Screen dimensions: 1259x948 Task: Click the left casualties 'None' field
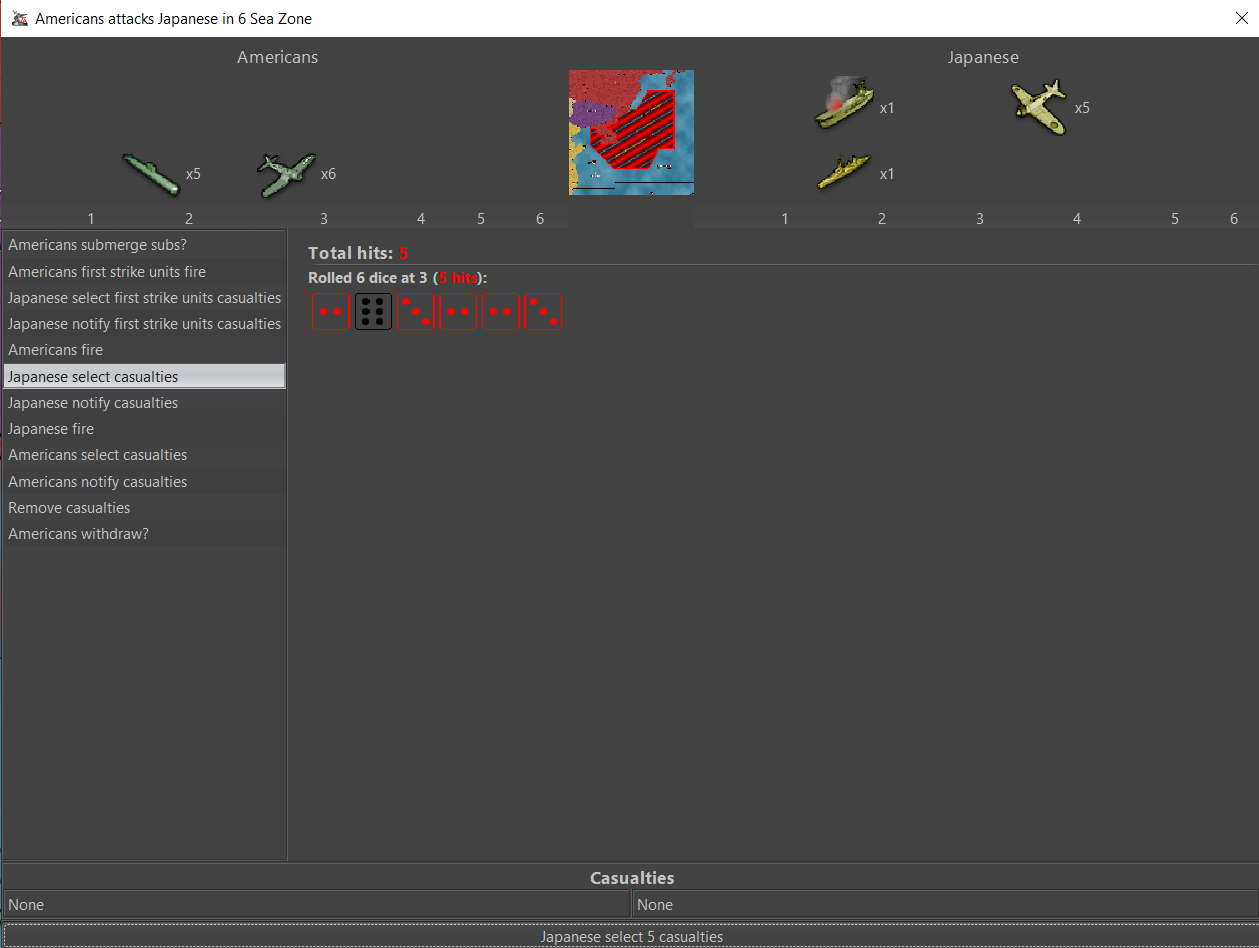tap(316, 905)
